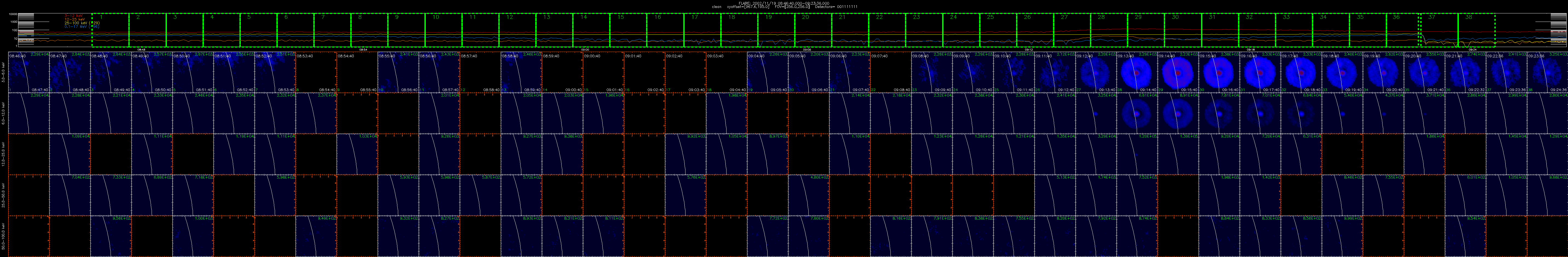This screenshot has height=257, width=1568.
Task: Open the 3-6 keV image starting 09:22:36
Action: click(1506, 72)
